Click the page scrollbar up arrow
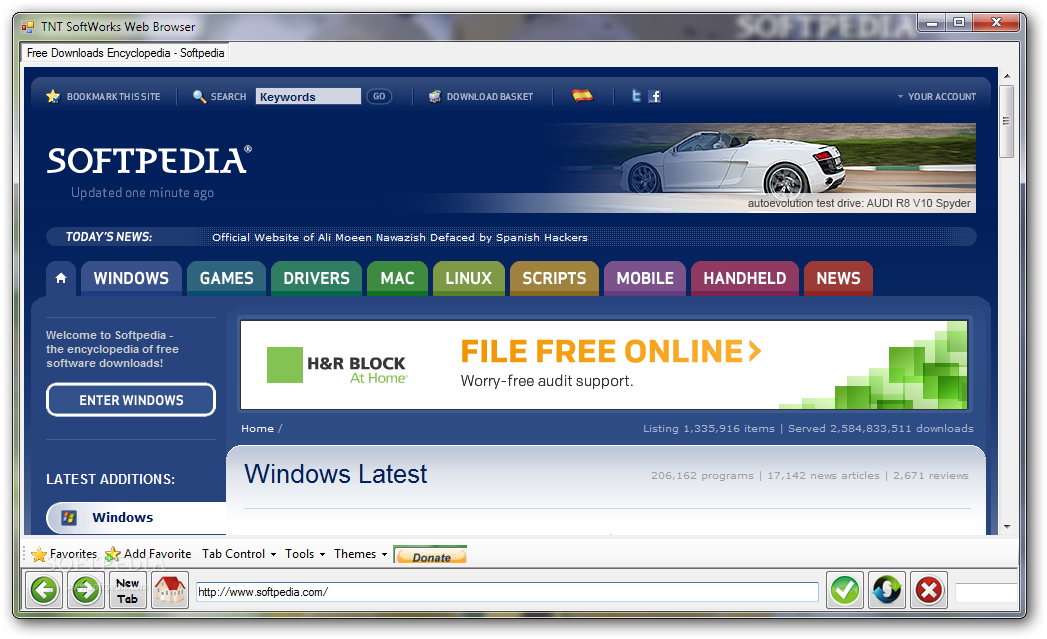The width and height of the screenshot is (1047, 639). 1006,76
